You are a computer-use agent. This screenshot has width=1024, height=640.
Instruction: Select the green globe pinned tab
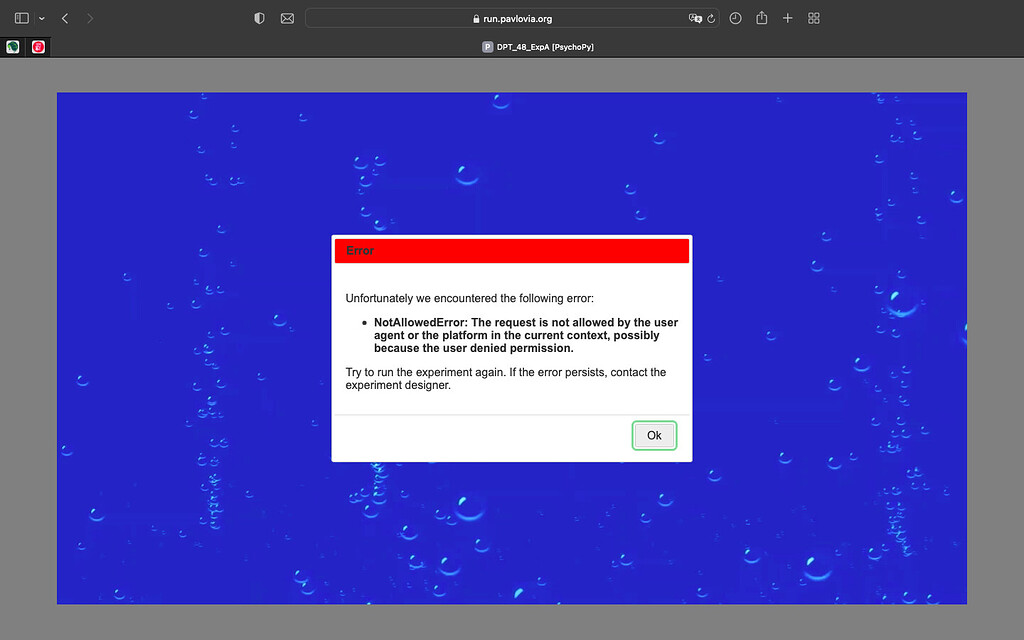pyautogui.click(x=12, y=46)
